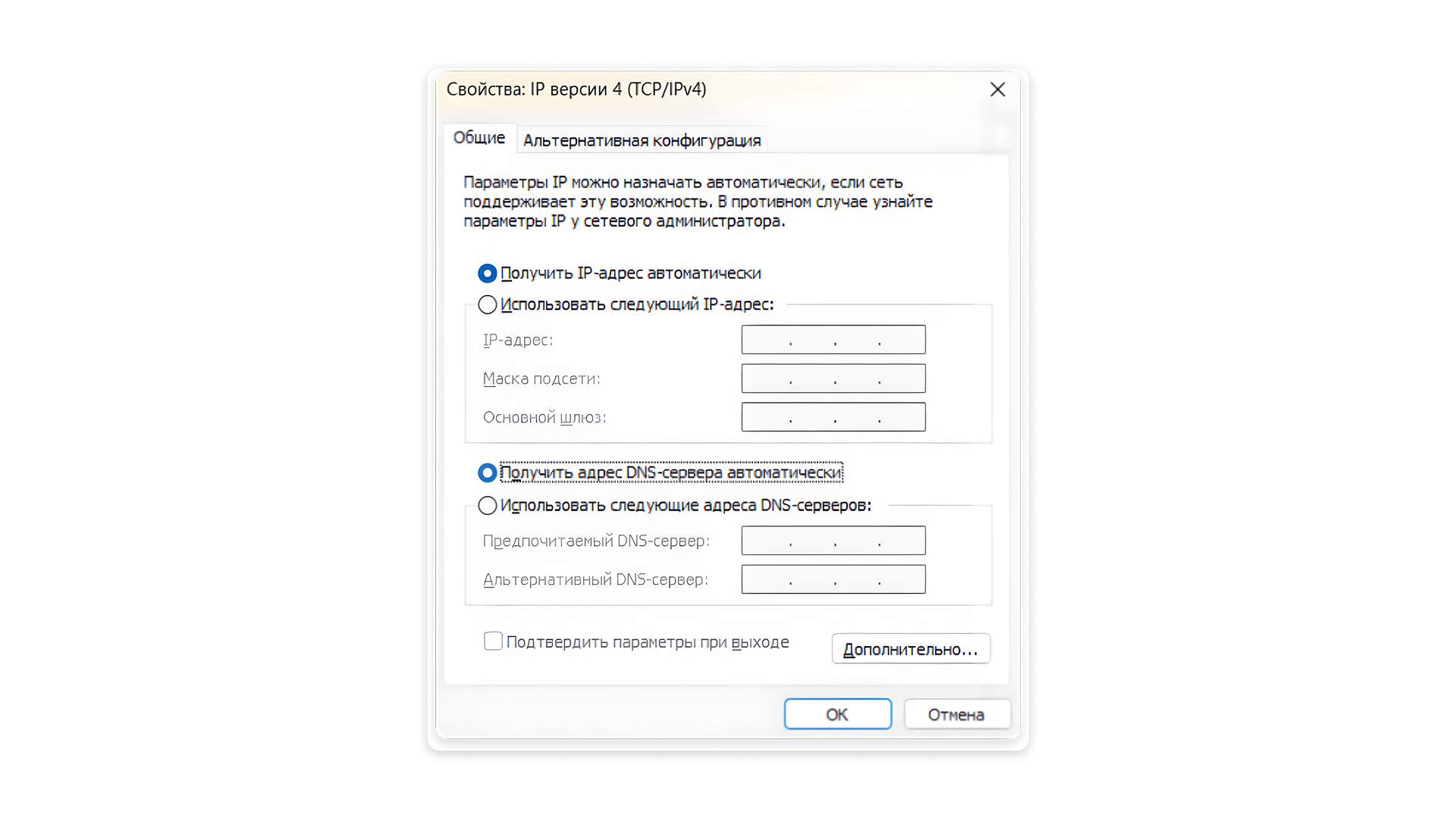Enable Подтвердить параметры при выходе checkbox

(493, 642)
